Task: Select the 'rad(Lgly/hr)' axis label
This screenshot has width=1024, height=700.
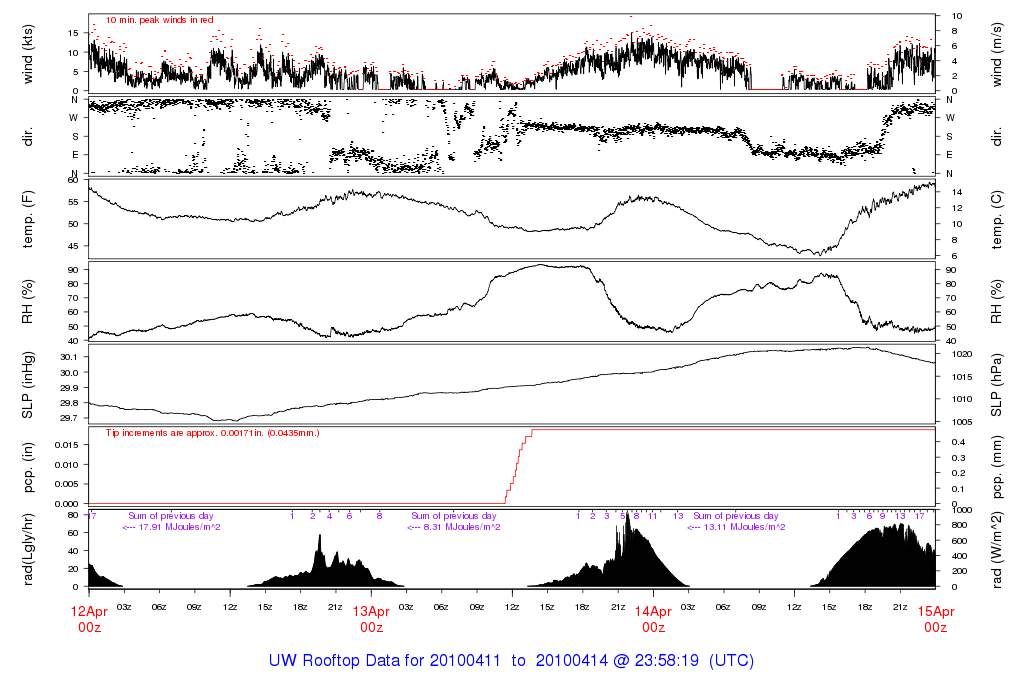Action: point(27,549)
